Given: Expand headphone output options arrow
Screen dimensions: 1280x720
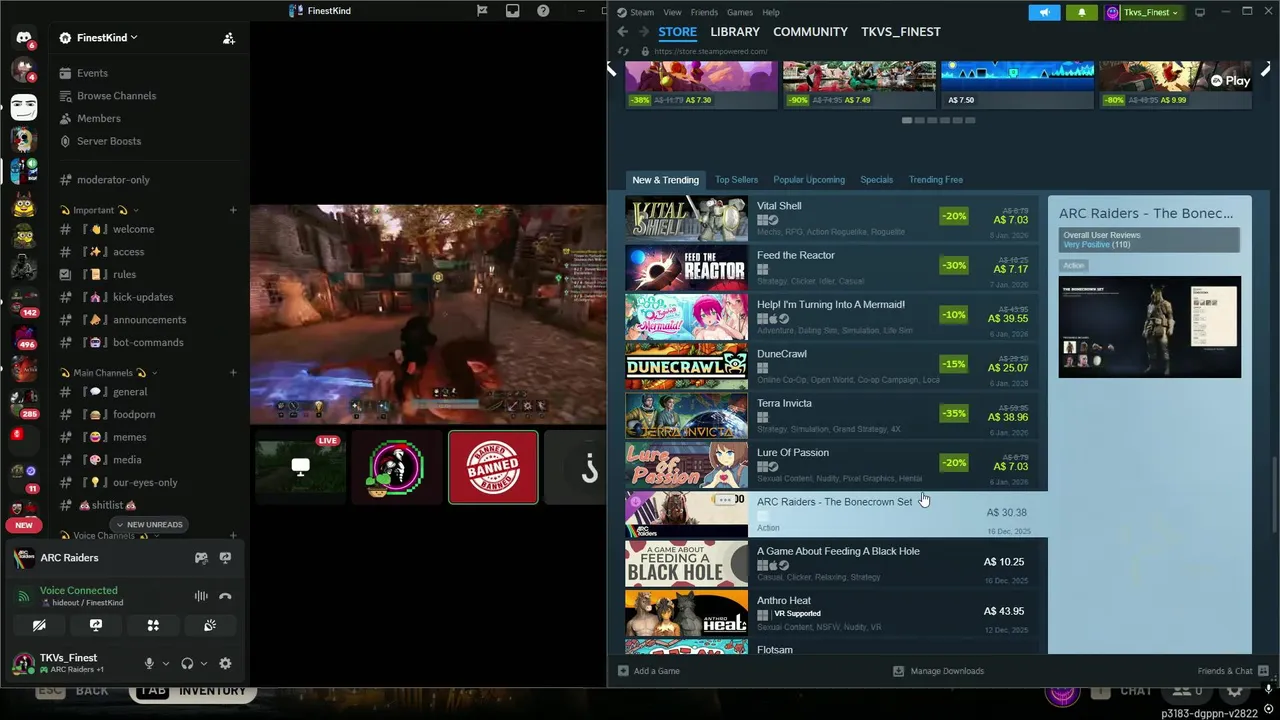Looking at the screenshot, I should pyautogui.click(x=203, y=663).
